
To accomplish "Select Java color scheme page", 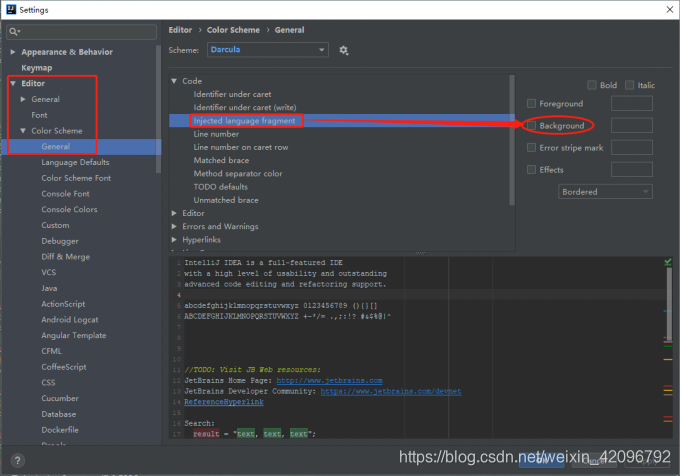I will pos(49,288).
